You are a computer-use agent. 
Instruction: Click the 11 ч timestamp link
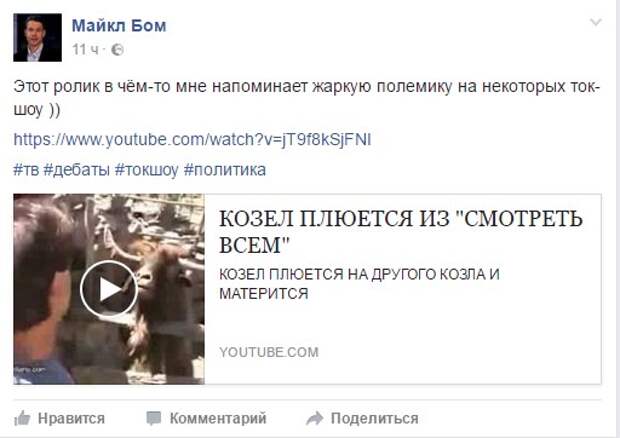point(85,50)
